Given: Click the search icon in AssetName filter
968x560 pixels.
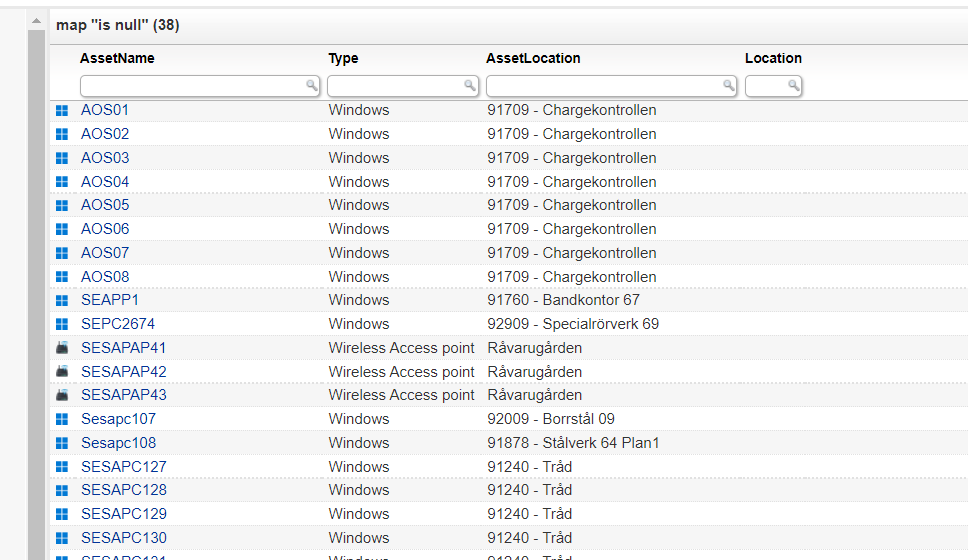Looking at the screenshot, I should click(x=312, y=86).
